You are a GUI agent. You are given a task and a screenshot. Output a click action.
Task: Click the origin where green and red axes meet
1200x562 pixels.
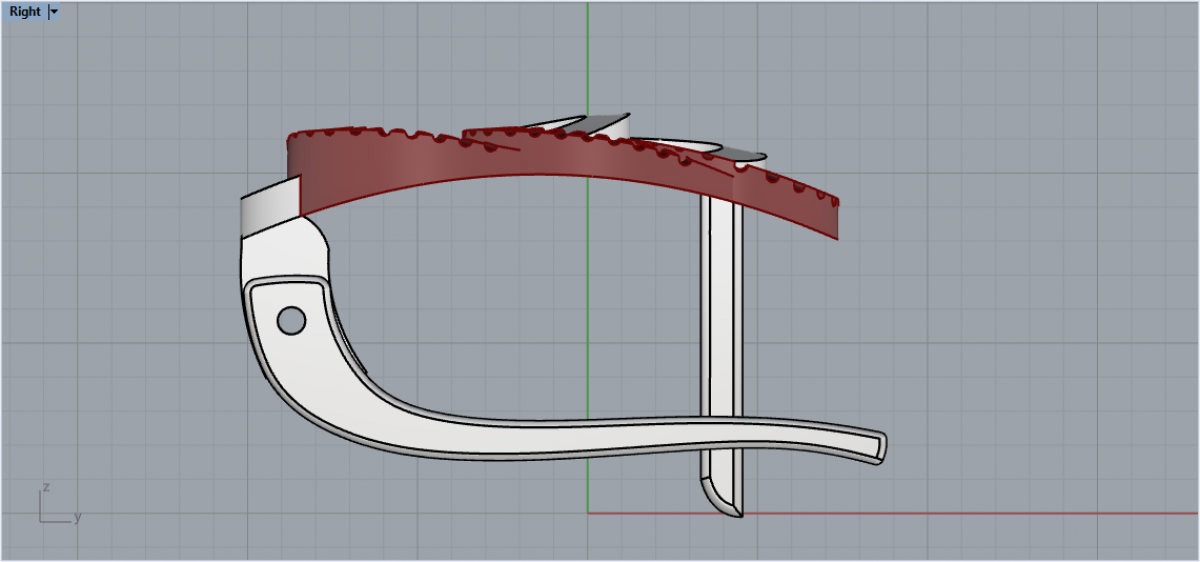(x=588, y=513)
